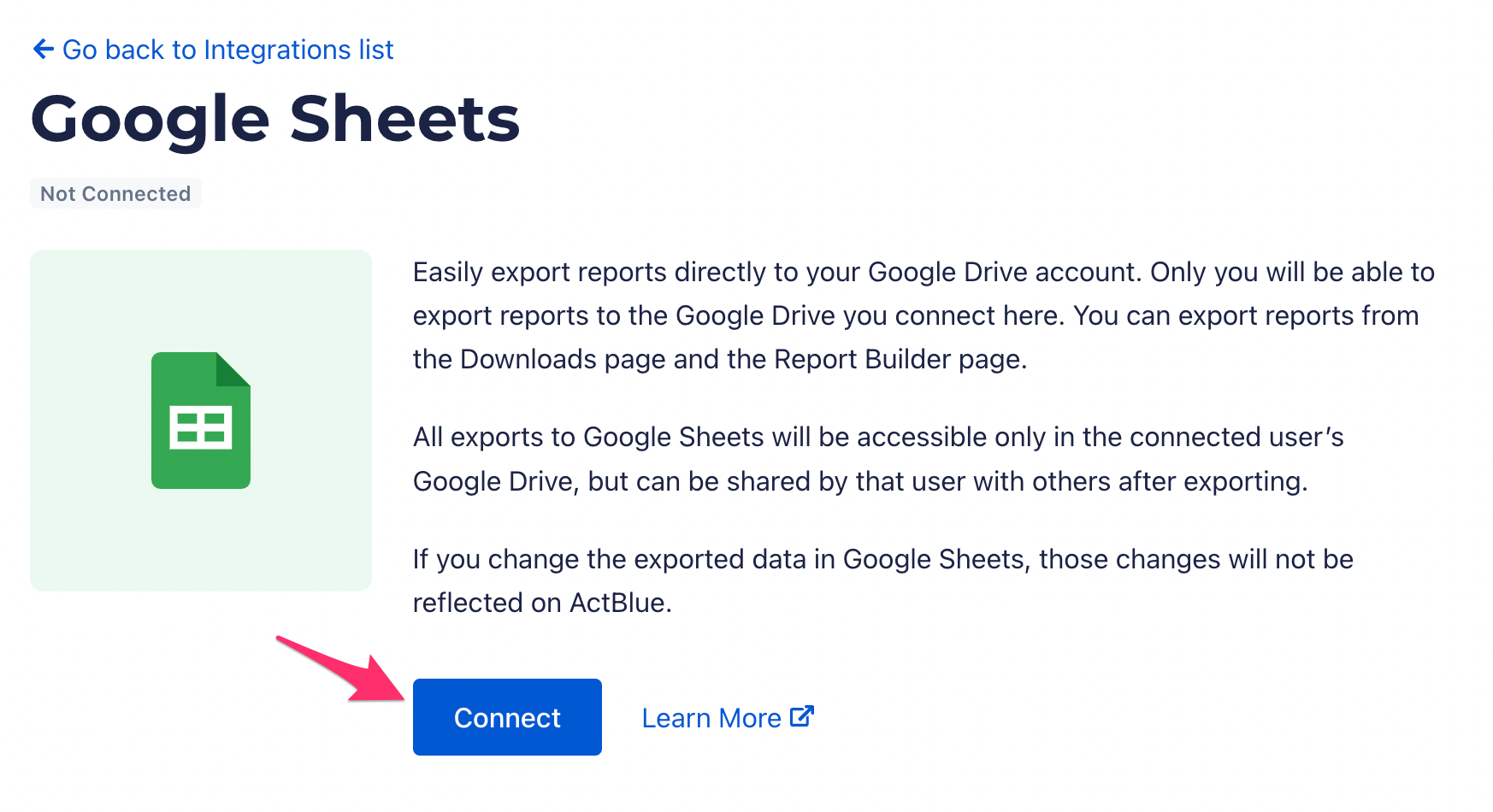Click the left-pointing back arrow icon

43,50
